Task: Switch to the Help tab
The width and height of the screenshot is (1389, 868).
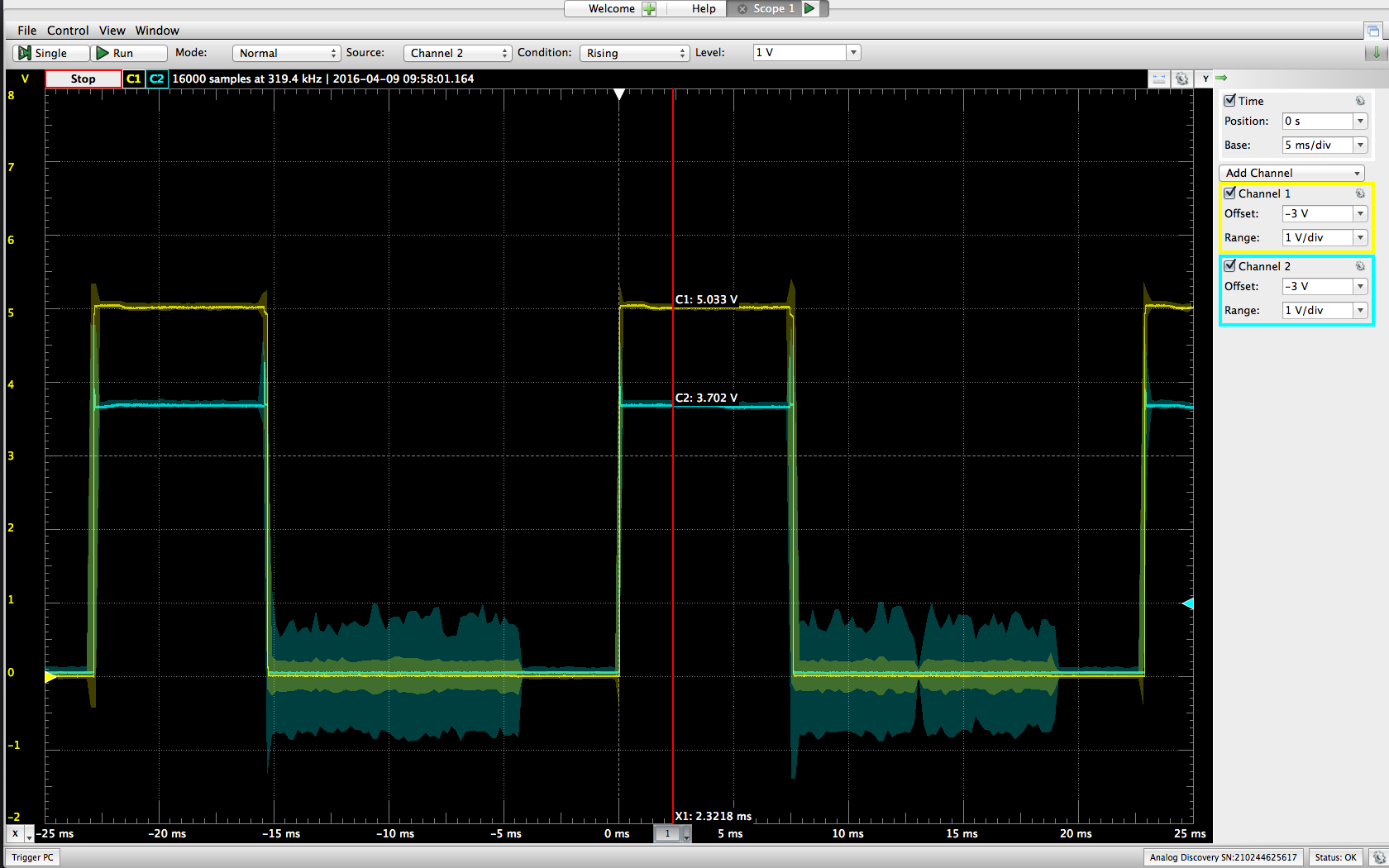Action: (x=704, y=9)
